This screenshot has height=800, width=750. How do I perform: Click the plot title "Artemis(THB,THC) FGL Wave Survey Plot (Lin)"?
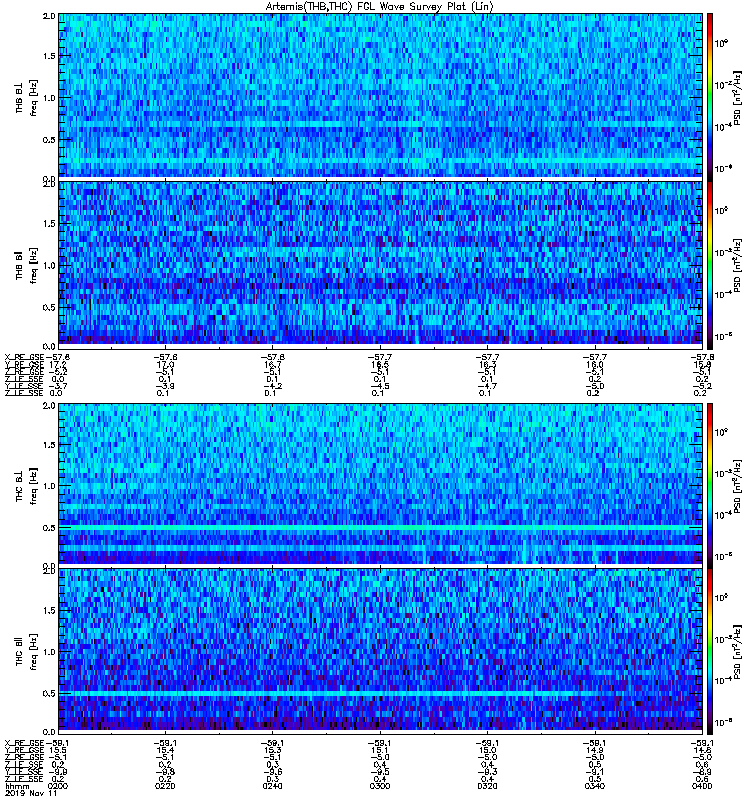[x=380, y=7]
